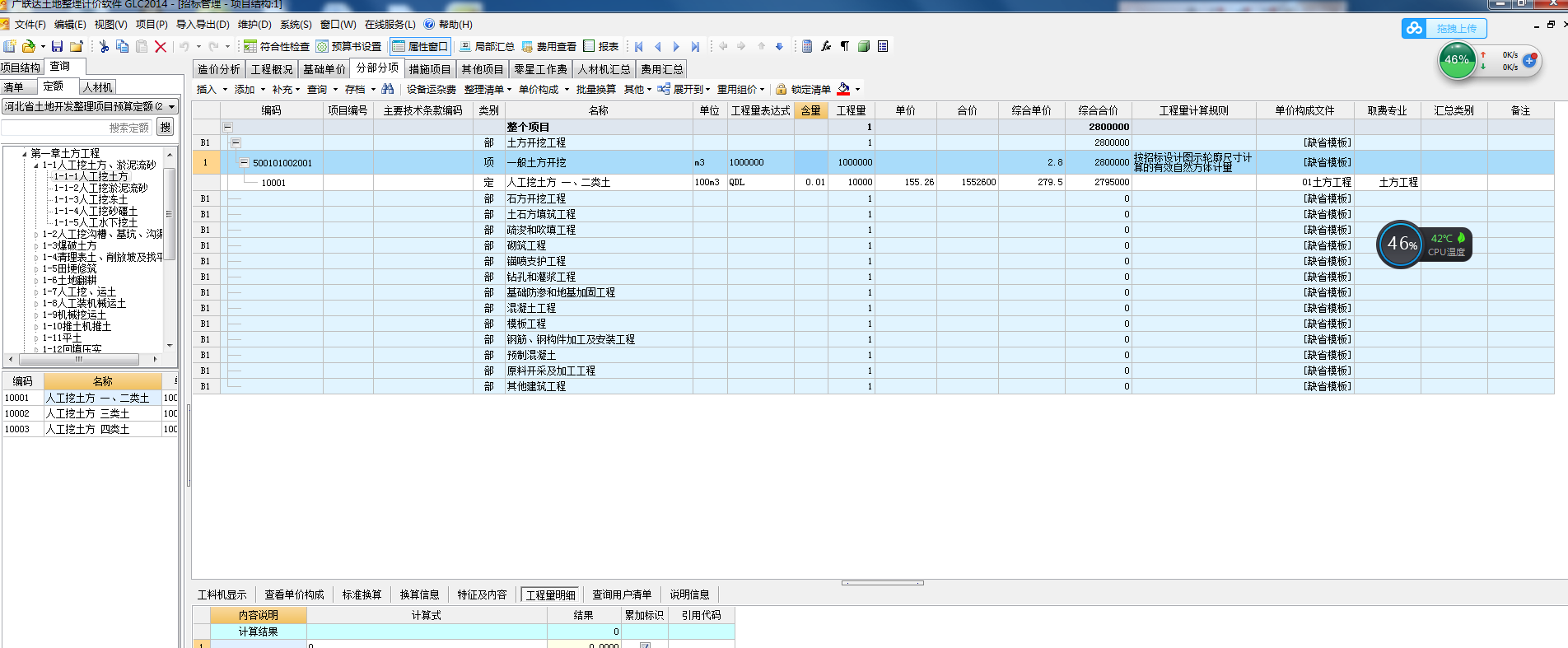Go to previous record blue arrow

[657, 46]
